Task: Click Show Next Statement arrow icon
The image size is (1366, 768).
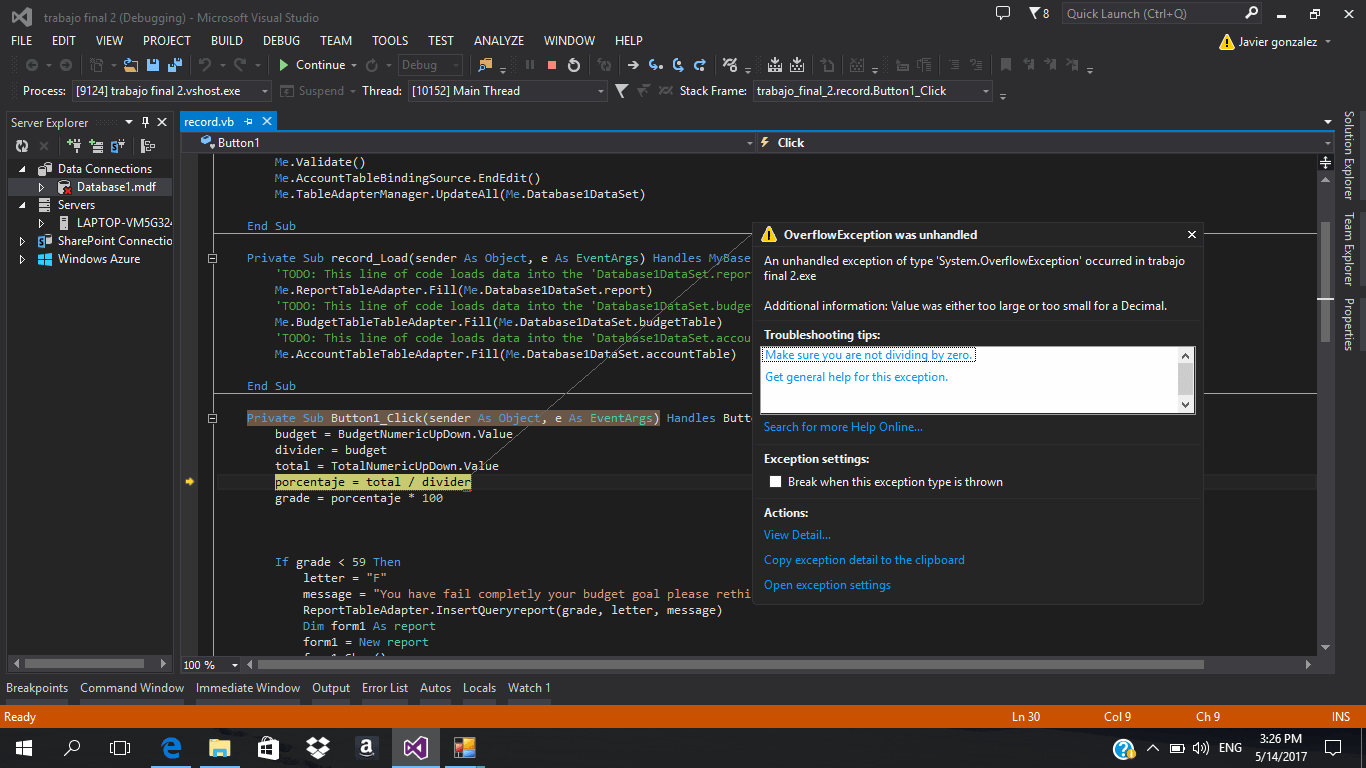Action: (x=633, y=65)
